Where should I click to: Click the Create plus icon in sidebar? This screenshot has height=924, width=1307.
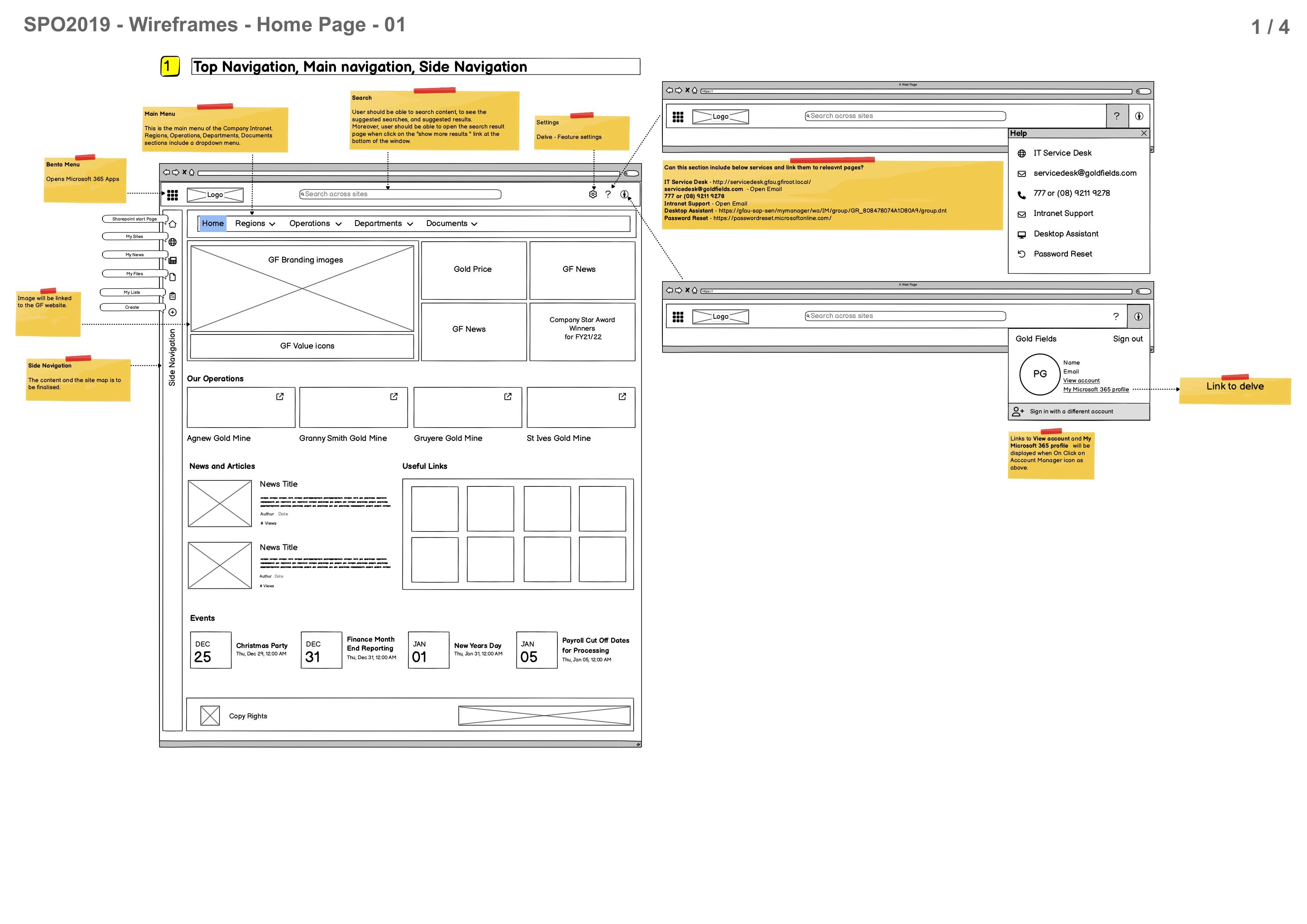coord(173,312)
